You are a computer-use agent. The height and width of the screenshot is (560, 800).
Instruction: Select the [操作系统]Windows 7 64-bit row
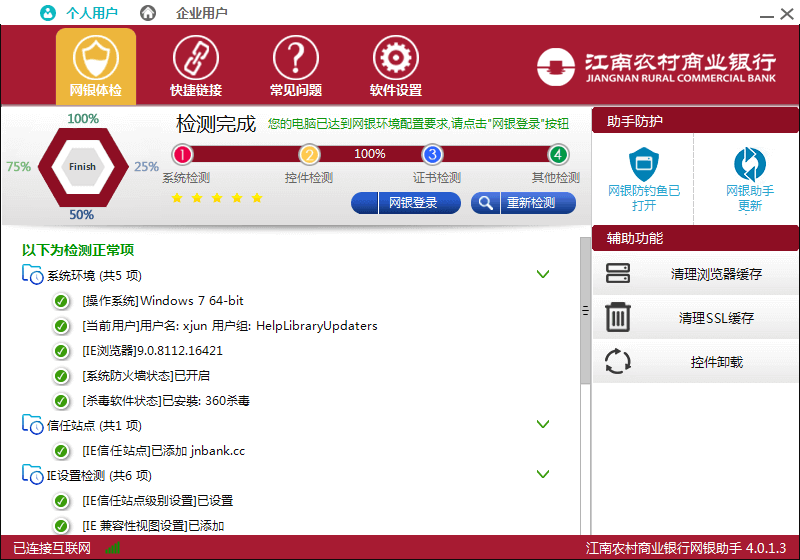point(163,301)
